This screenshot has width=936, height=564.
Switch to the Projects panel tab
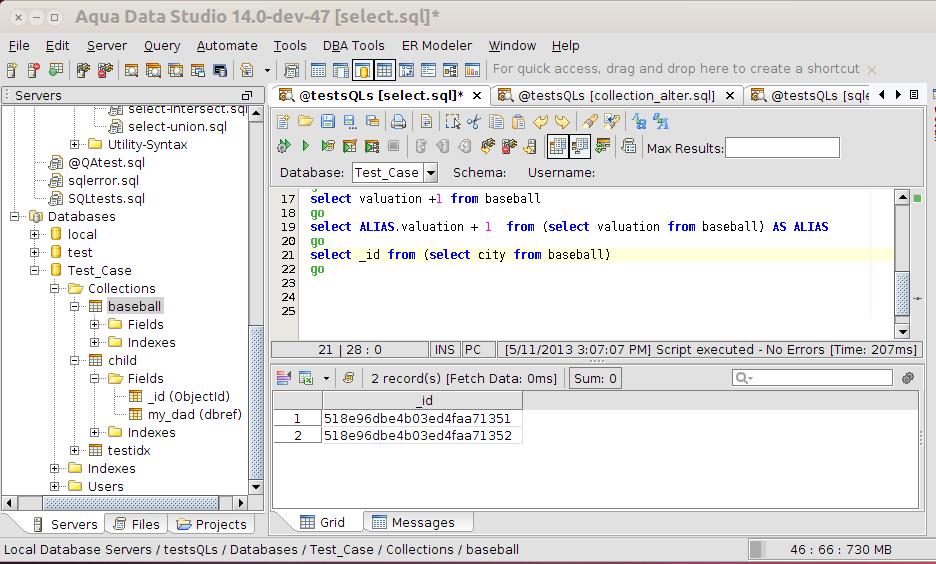pyautogui.click(x=212, y=524)
